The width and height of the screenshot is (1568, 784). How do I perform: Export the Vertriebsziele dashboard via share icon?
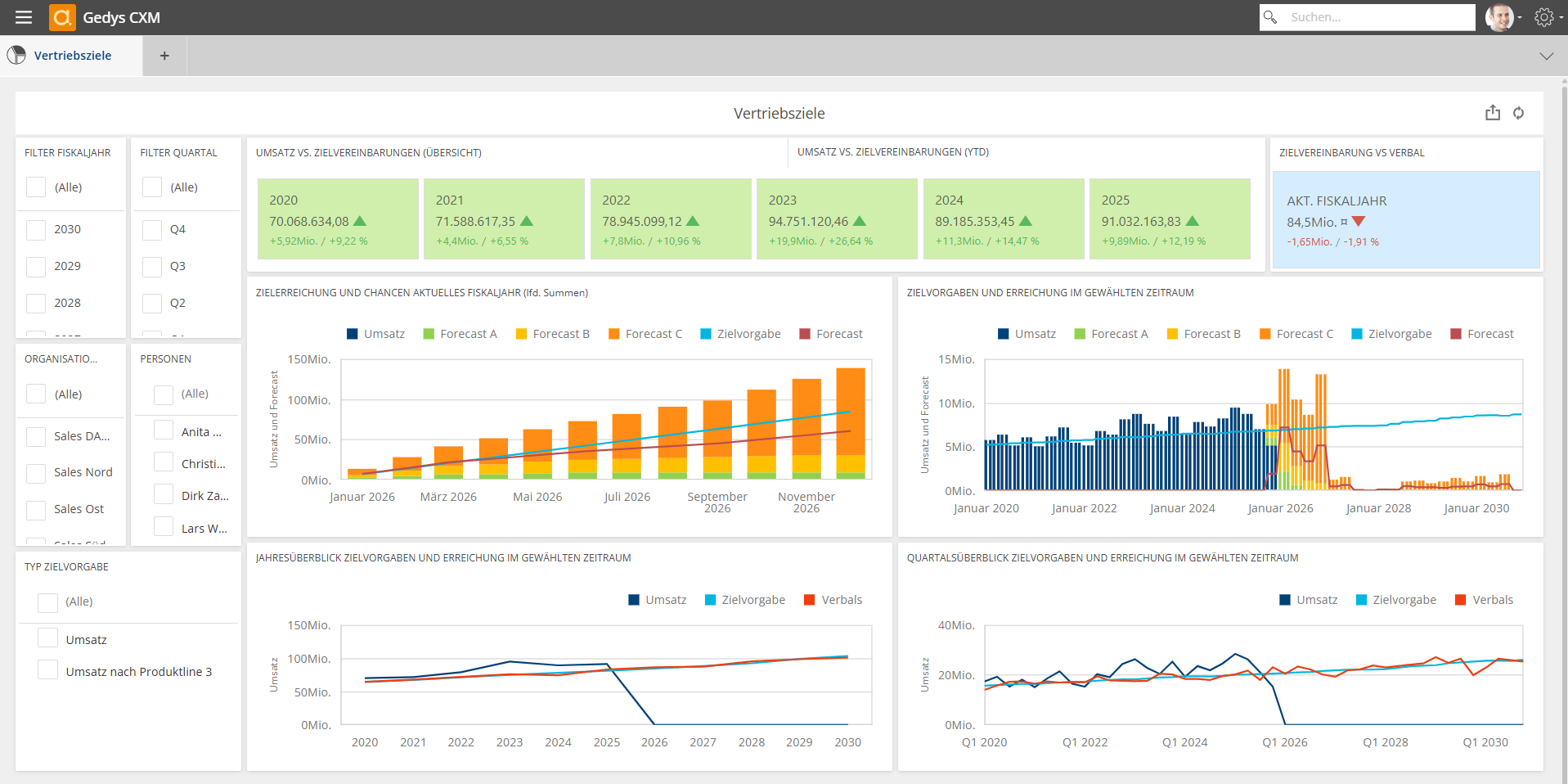pyautogui.click(x=1493, y=113)
